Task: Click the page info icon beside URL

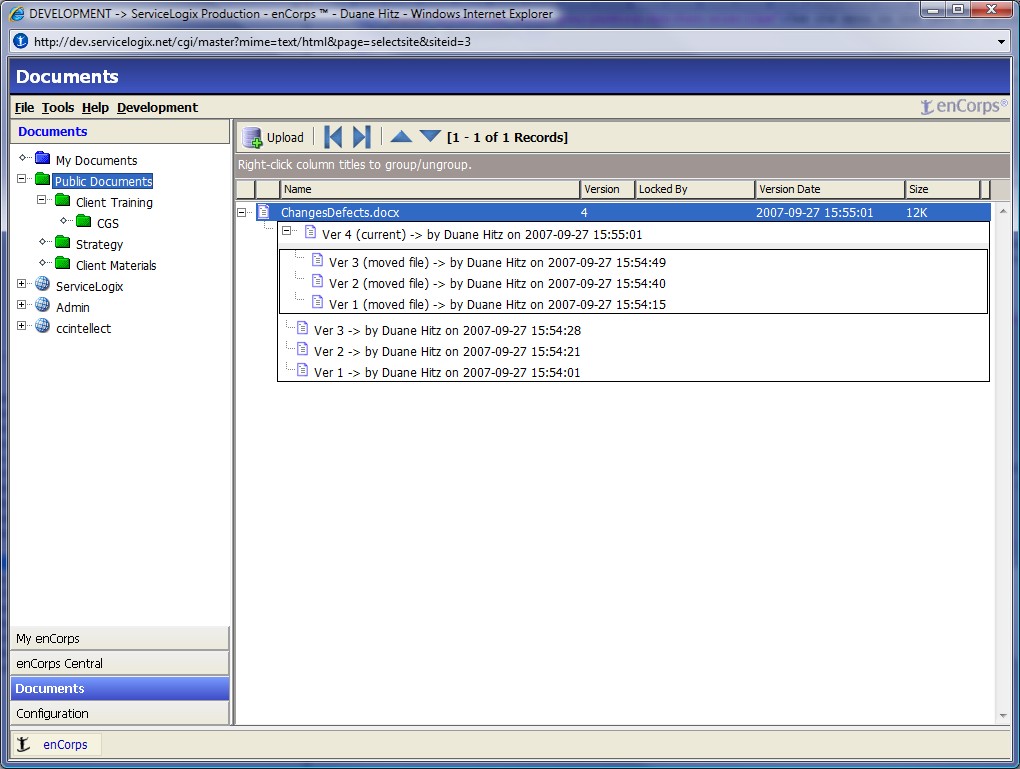Action: (21, 42)
